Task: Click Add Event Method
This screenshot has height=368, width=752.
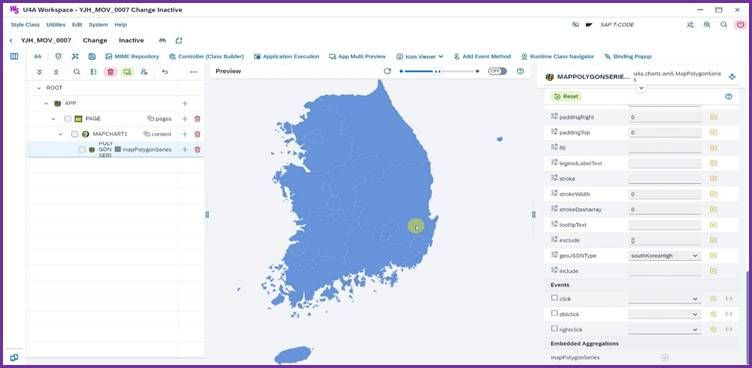Action: [x=482, y=56]
